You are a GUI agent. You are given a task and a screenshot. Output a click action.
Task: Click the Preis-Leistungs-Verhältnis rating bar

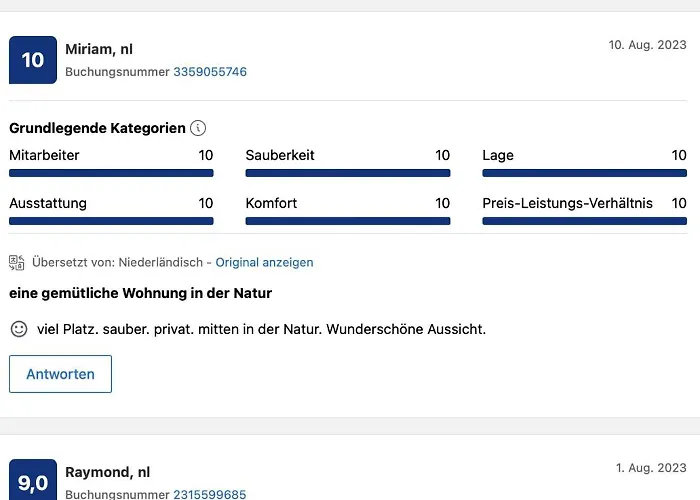tap(584, 221)
